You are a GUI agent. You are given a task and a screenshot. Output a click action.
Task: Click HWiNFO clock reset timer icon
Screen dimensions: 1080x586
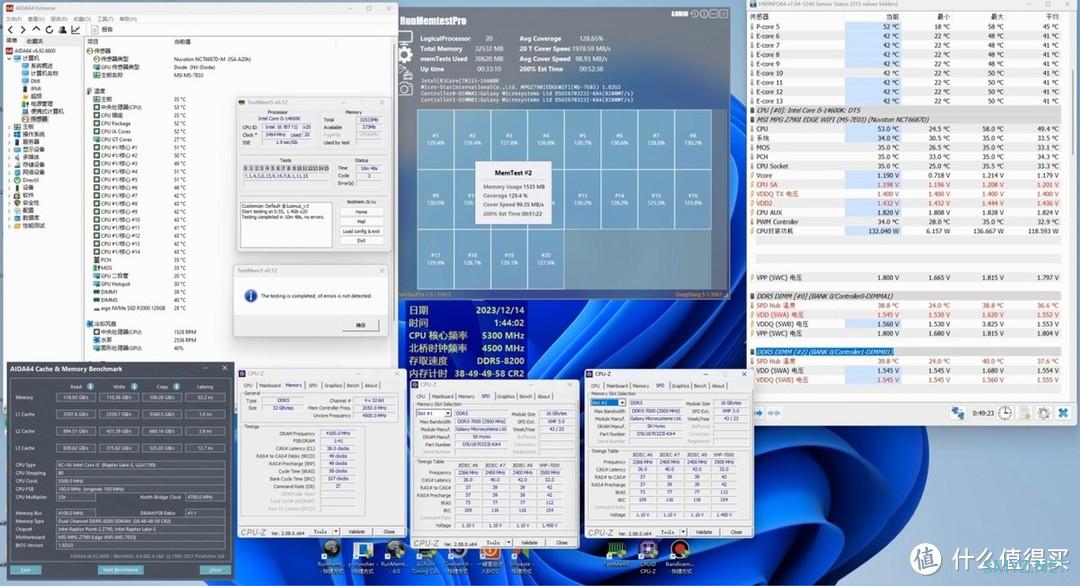point(1006,412)
